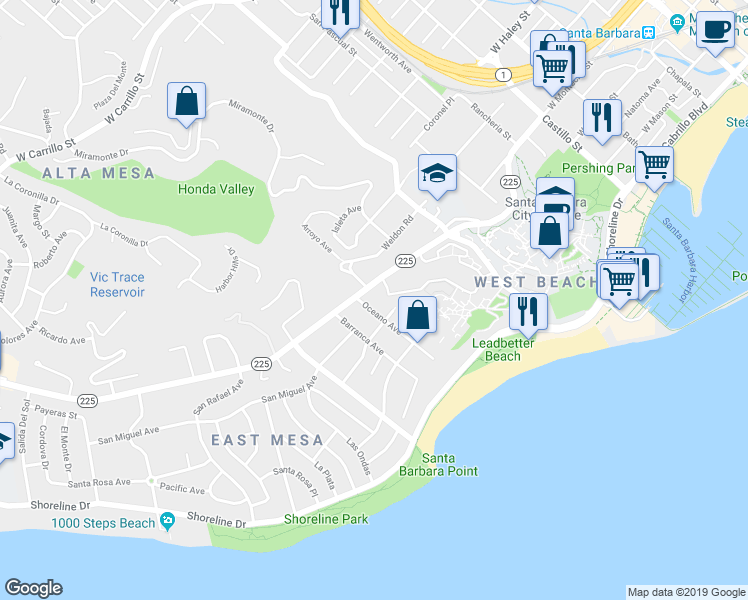The image size is (748, 600).
Task: Open the restaurant marker near San Pascual St
Action: (x=341, y=14)
